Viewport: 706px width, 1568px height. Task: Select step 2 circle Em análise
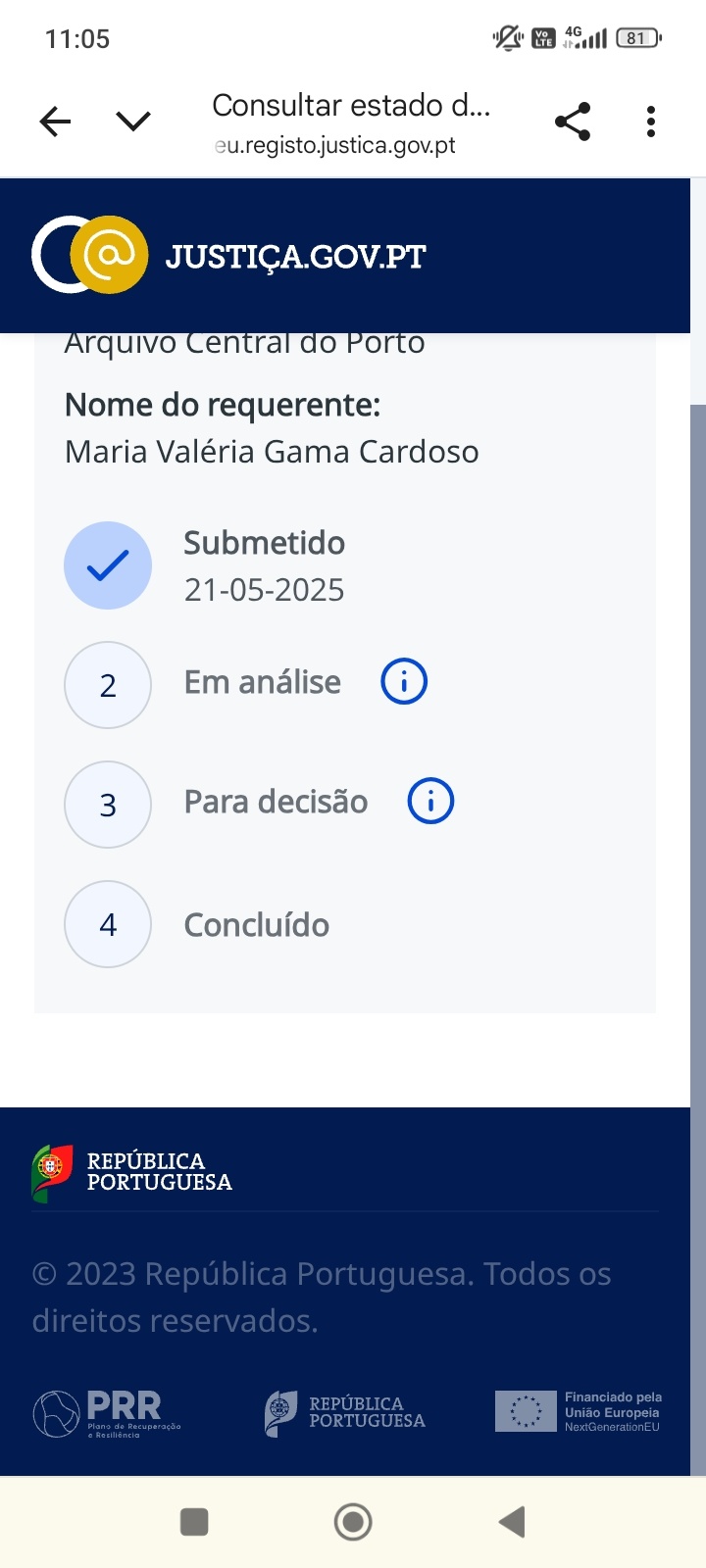(108, 685)
